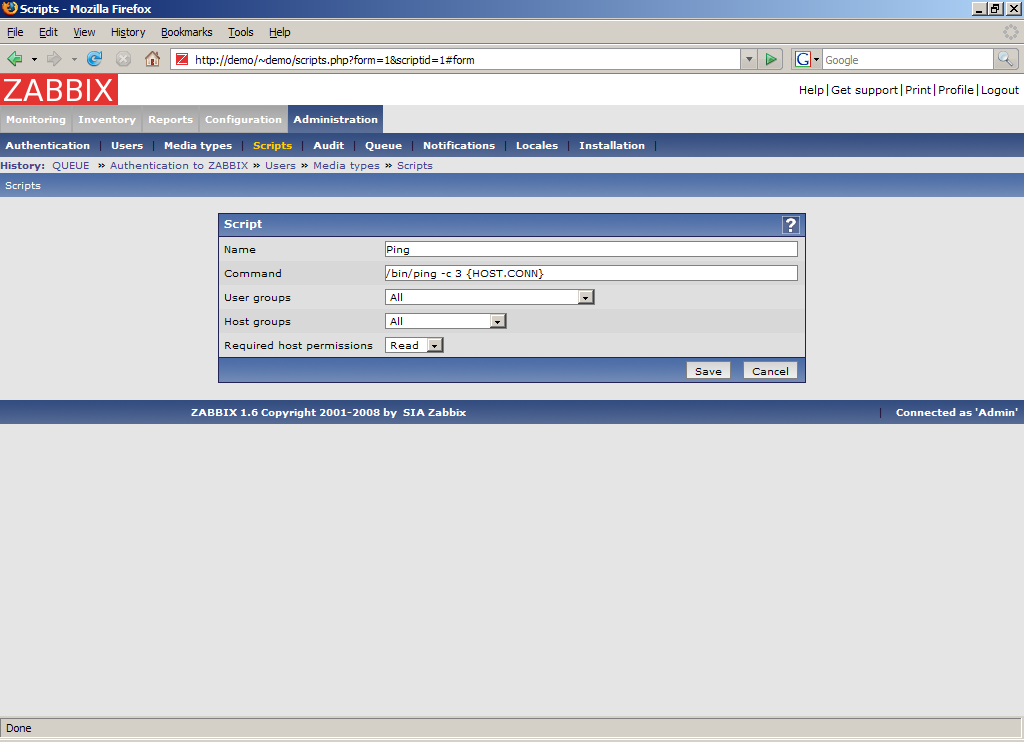Open the View menu
Viewport: 1024px width, 742px height.
click(84, 32)
